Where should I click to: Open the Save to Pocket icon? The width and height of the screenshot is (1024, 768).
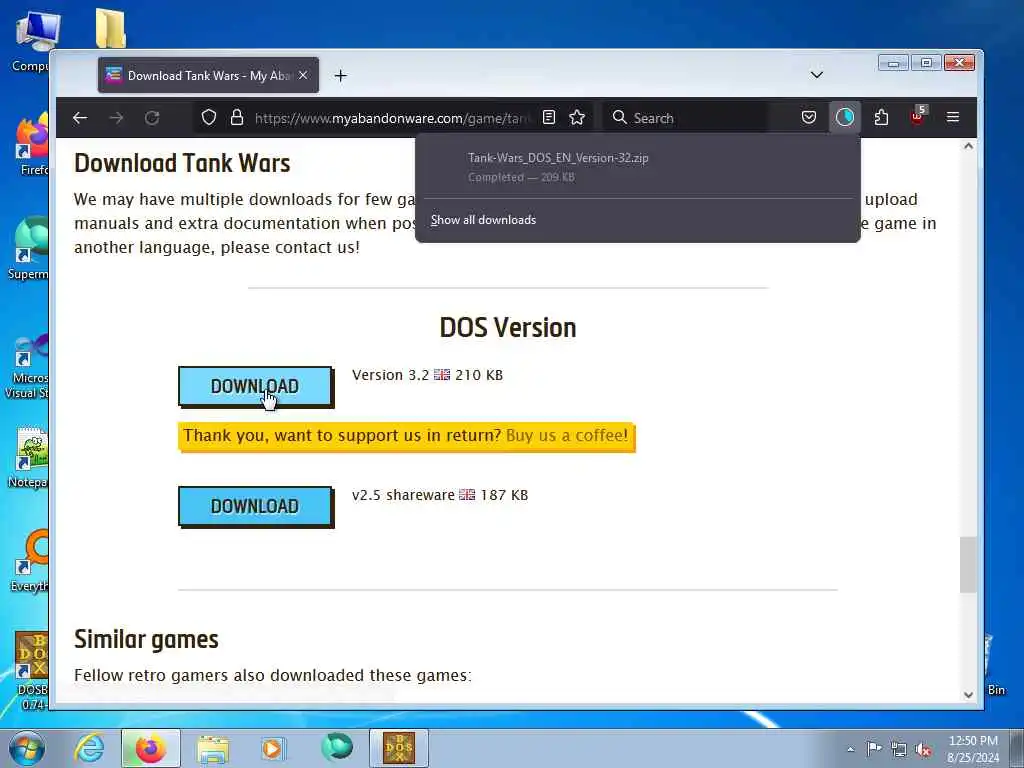[x=808, y=118]
